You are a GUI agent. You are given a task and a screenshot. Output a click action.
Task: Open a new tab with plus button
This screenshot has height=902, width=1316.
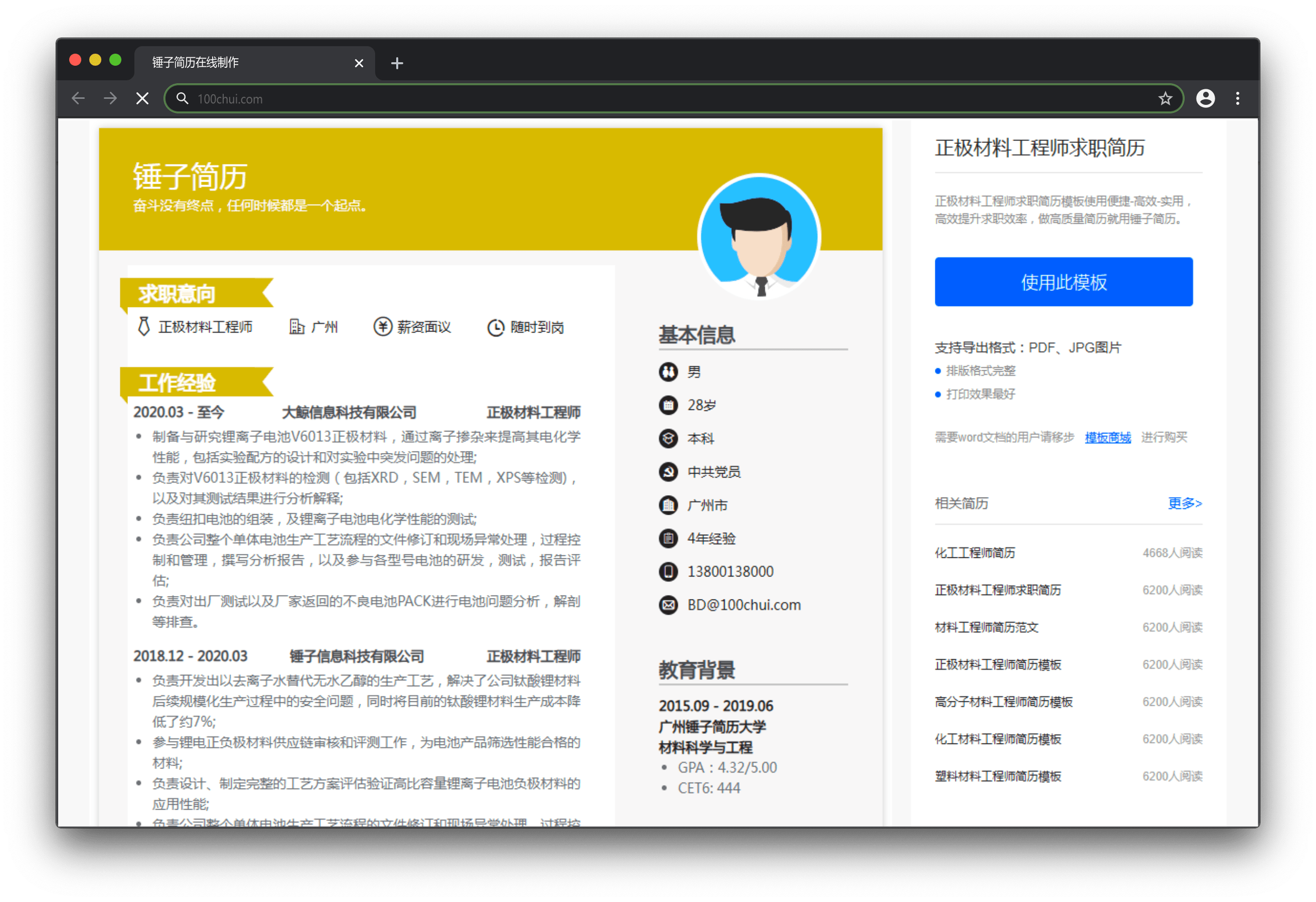pos(397,63)
